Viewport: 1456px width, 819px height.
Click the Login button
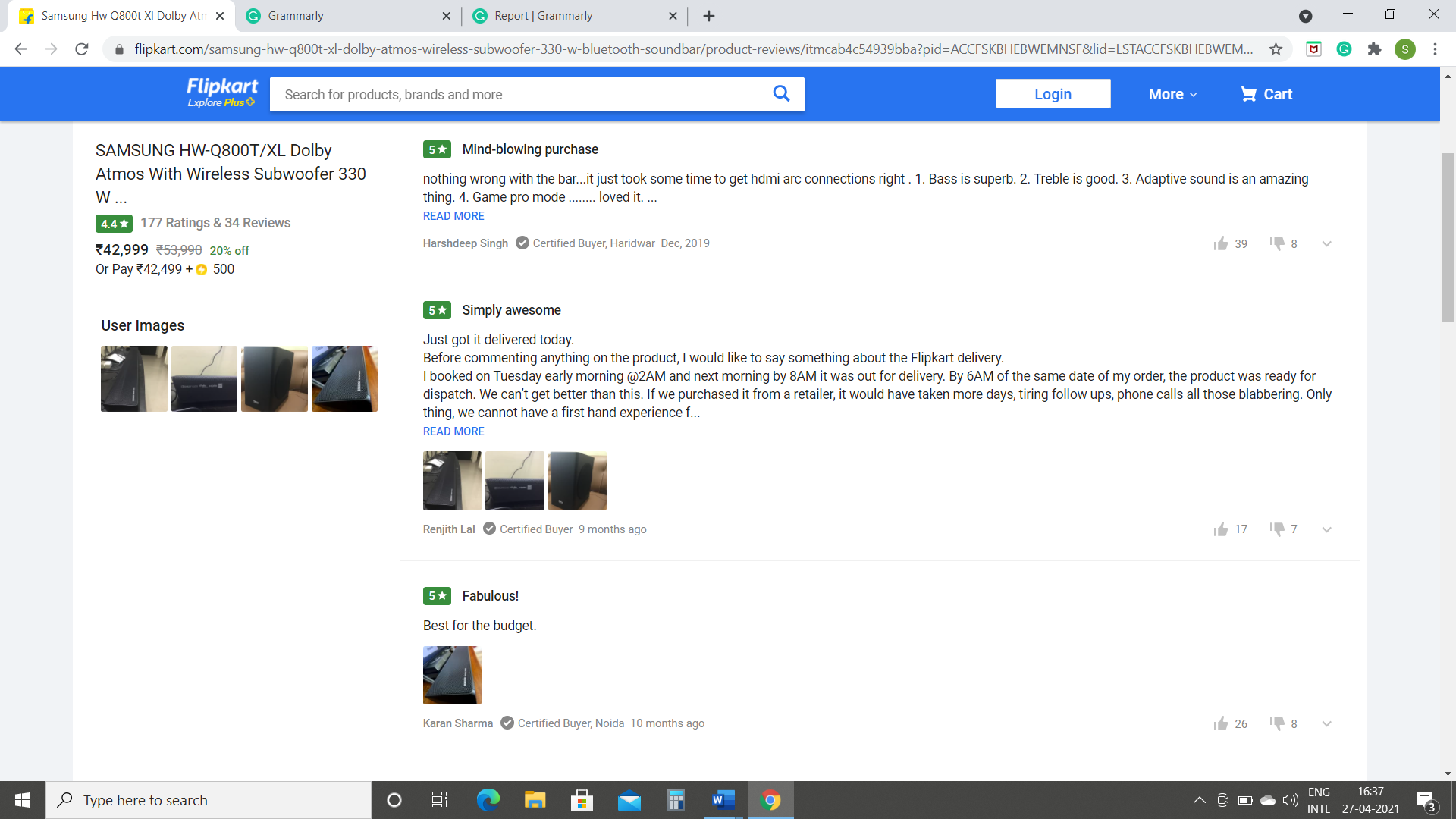coord(1053,94)
